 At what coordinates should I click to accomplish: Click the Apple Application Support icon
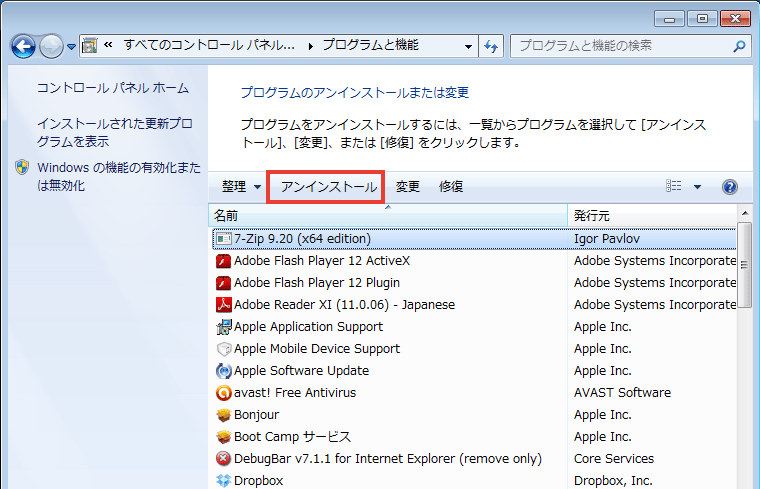click(223, 327)
